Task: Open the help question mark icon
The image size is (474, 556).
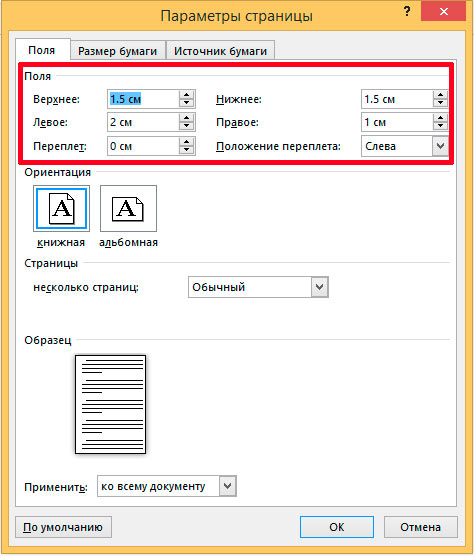Action: tap(407, 12)
